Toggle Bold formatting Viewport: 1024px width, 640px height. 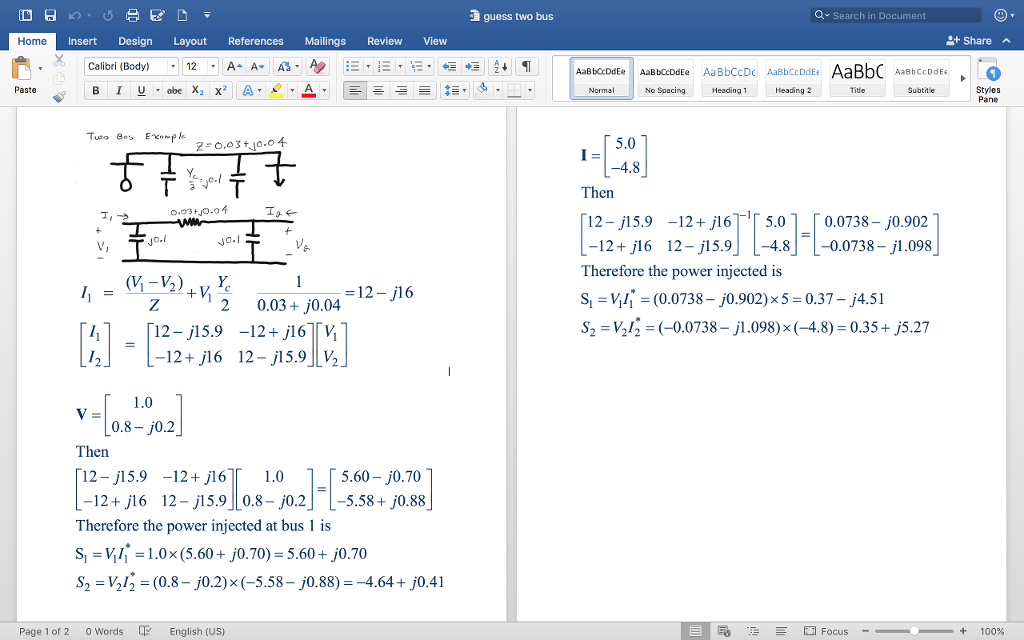(x=96, y=90)
